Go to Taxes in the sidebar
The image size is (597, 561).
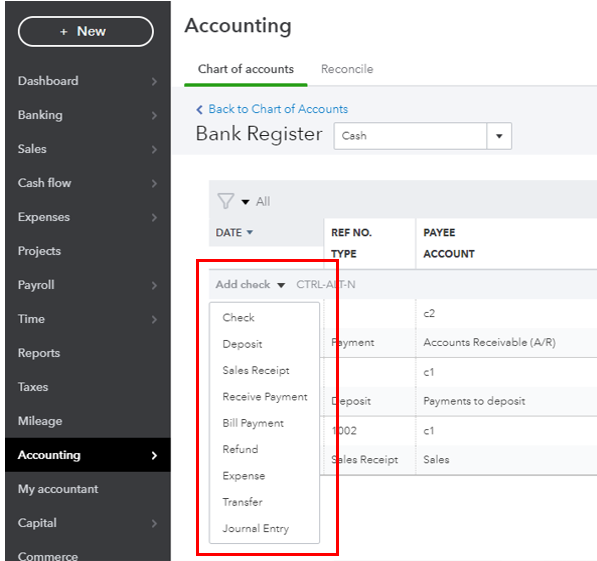(x=33, y=387)
